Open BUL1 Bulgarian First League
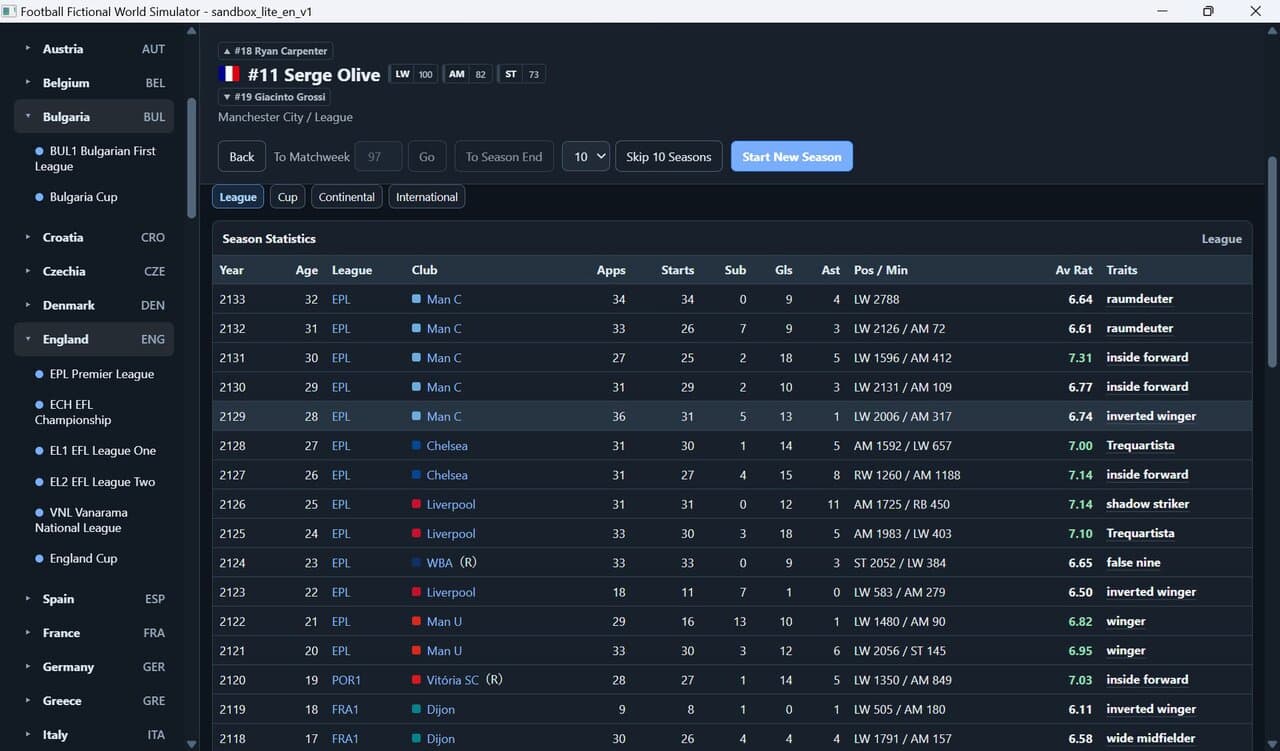Image resolution: width=1280 pixels, height=751 pixels. [x=95, y=158]
